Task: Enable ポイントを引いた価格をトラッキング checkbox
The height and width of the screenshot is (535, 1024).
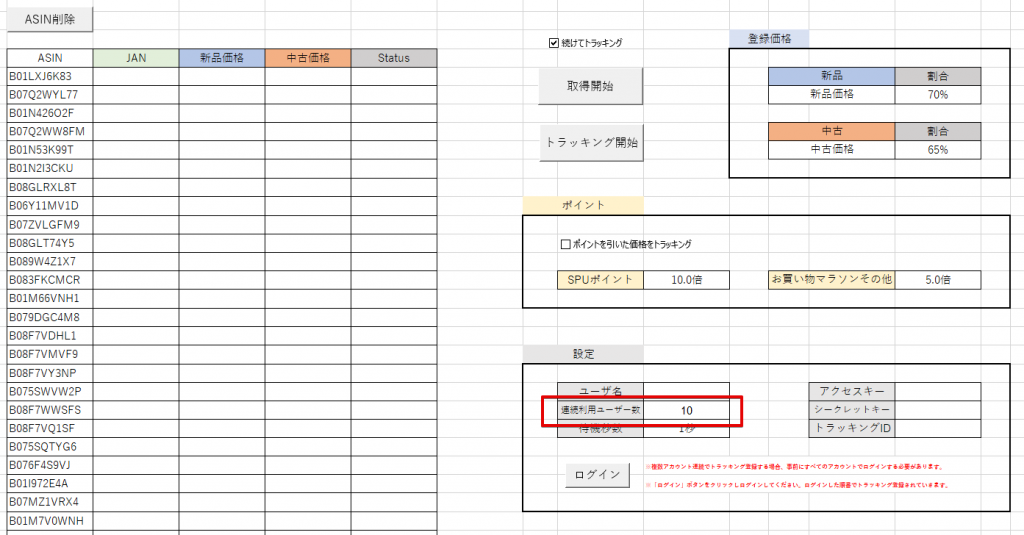Action: click(566, 243)
